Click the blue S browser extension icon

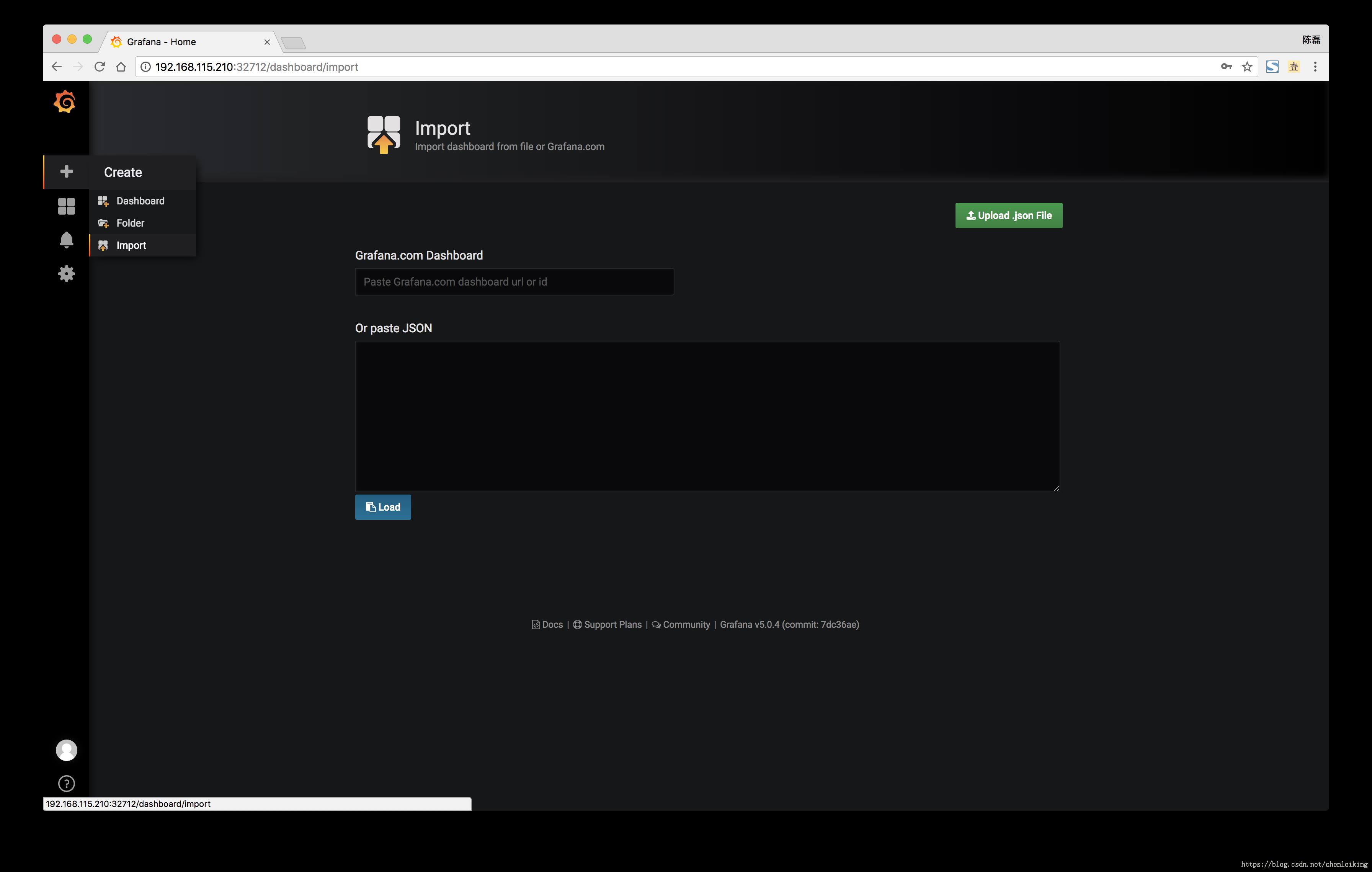coord(1272,67)
